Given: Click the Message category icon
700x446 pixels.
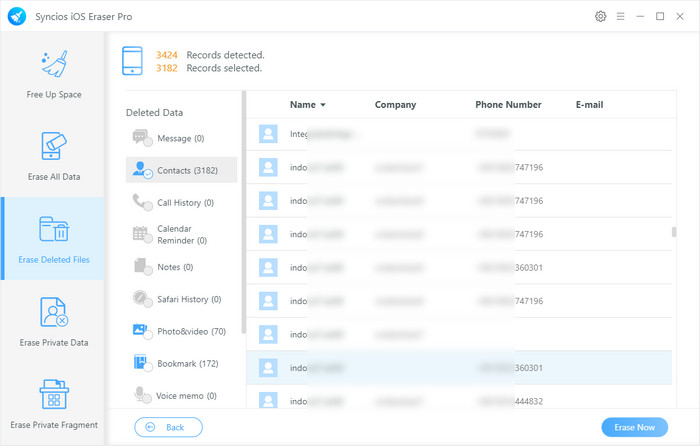Looking at the screenshot, I should [142, 138].
